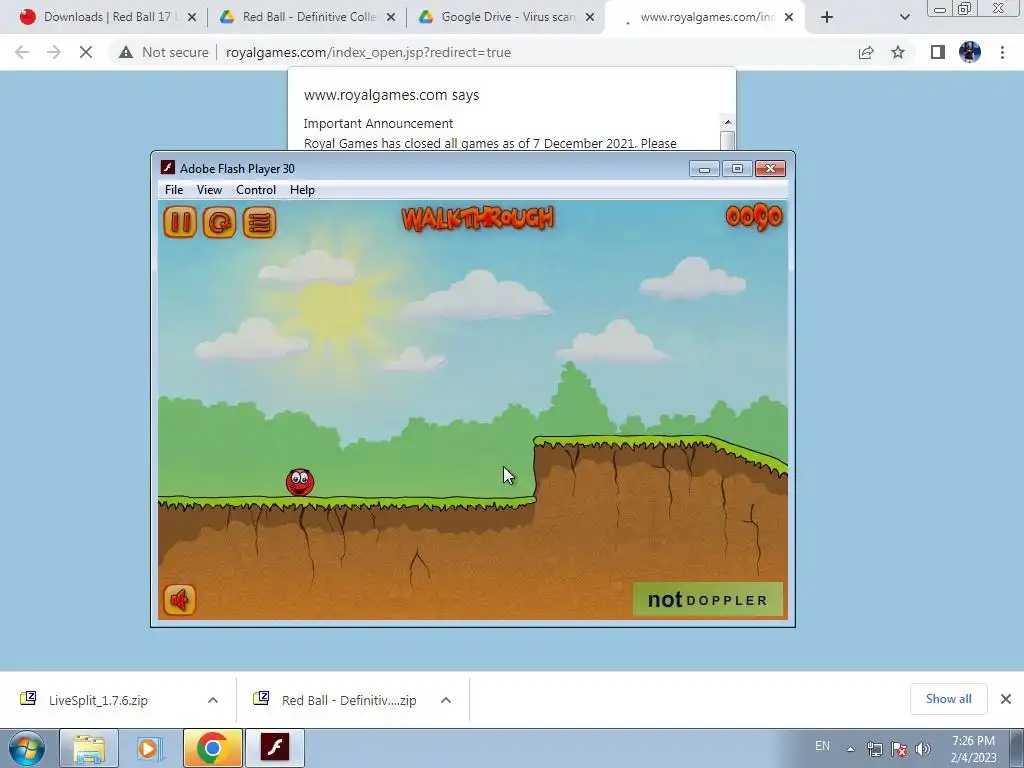
Task: Close the Adobe Flash Player window
Action: [x=771, y=168]
